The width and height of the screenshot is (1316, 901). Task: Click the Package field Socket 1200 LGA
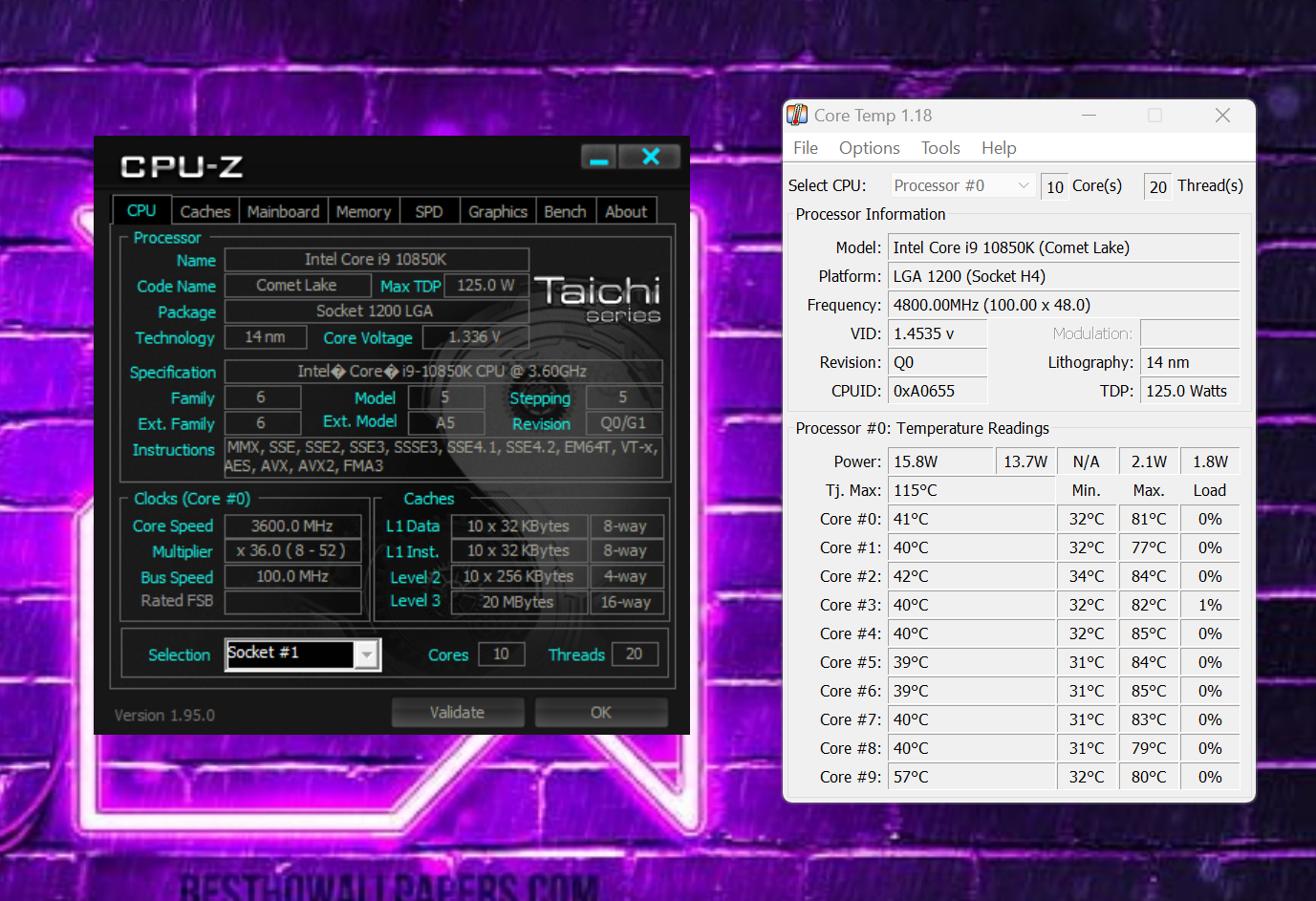377,311
